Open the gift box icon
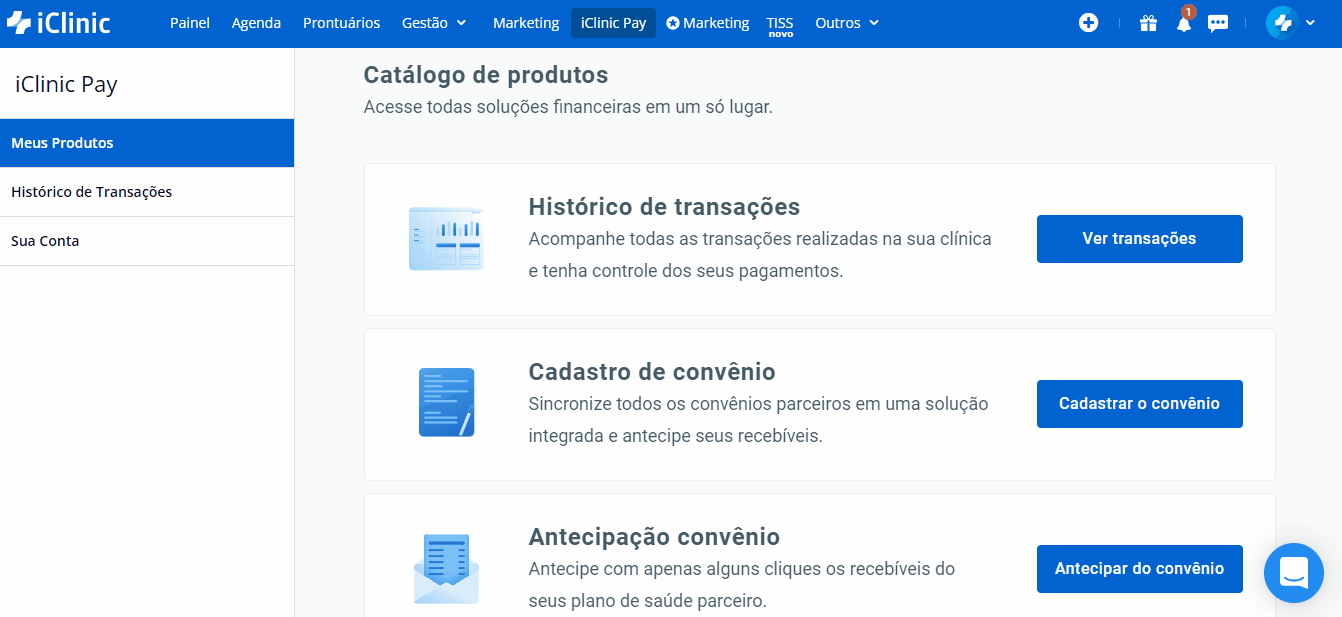The height and width of the screenshot is (617, 1342). 1148,23
